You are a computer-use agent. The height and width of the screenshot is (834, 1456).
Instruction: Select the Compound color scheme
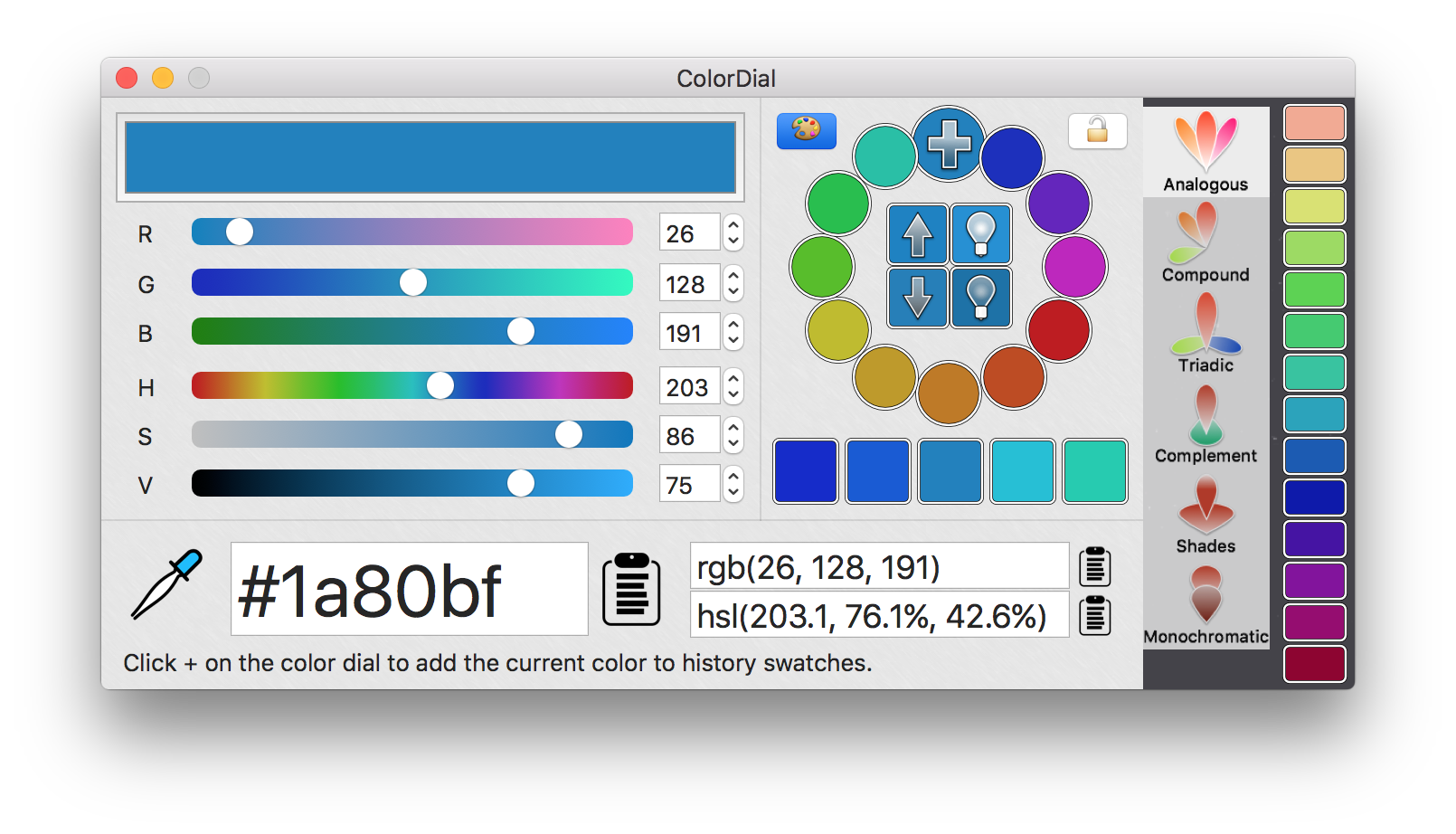pos(1205,242)
